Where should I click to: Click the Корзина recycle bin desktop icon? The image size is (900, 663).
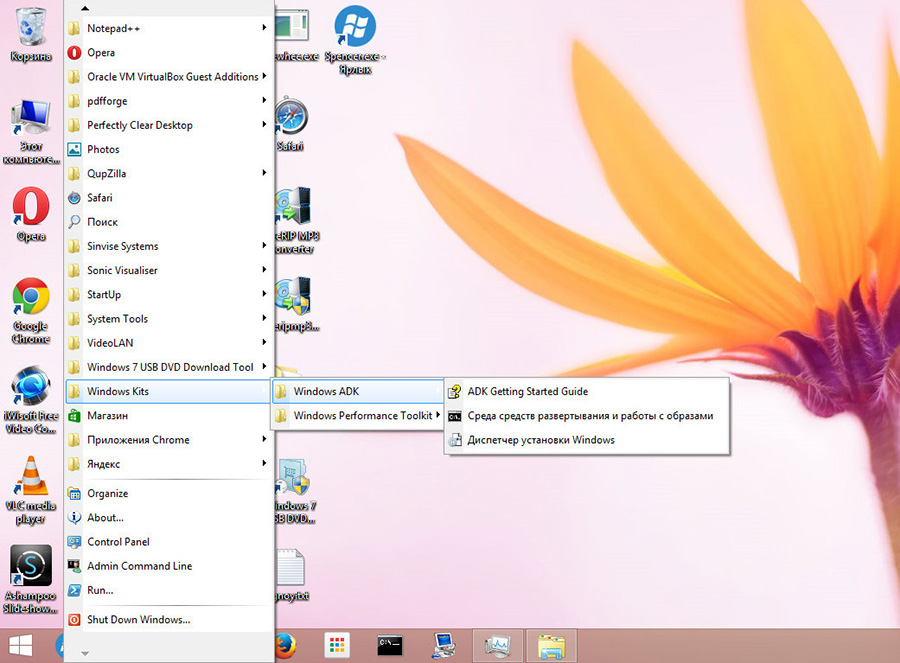point(31,34)
